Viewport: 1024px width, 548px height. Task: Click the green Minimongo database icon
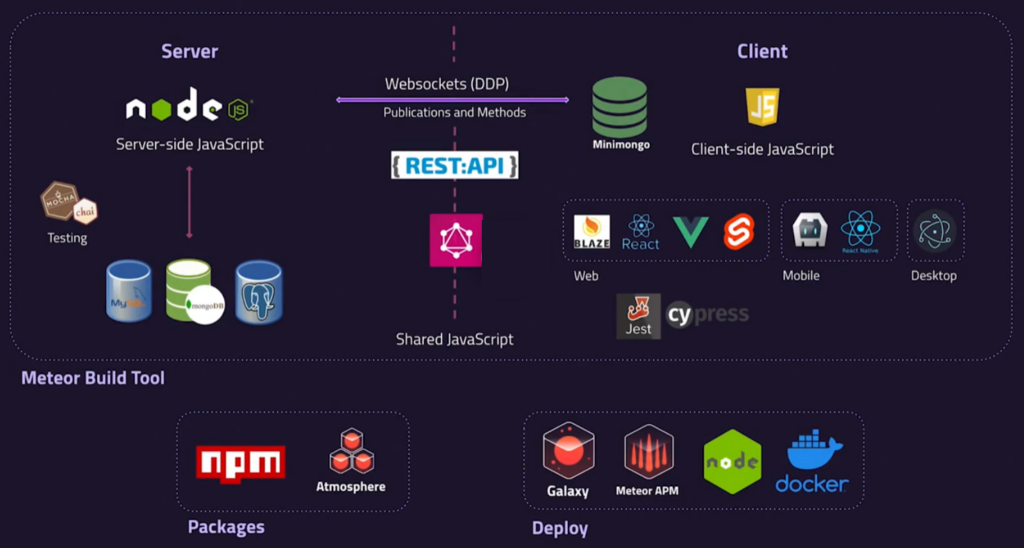[620, 107]
